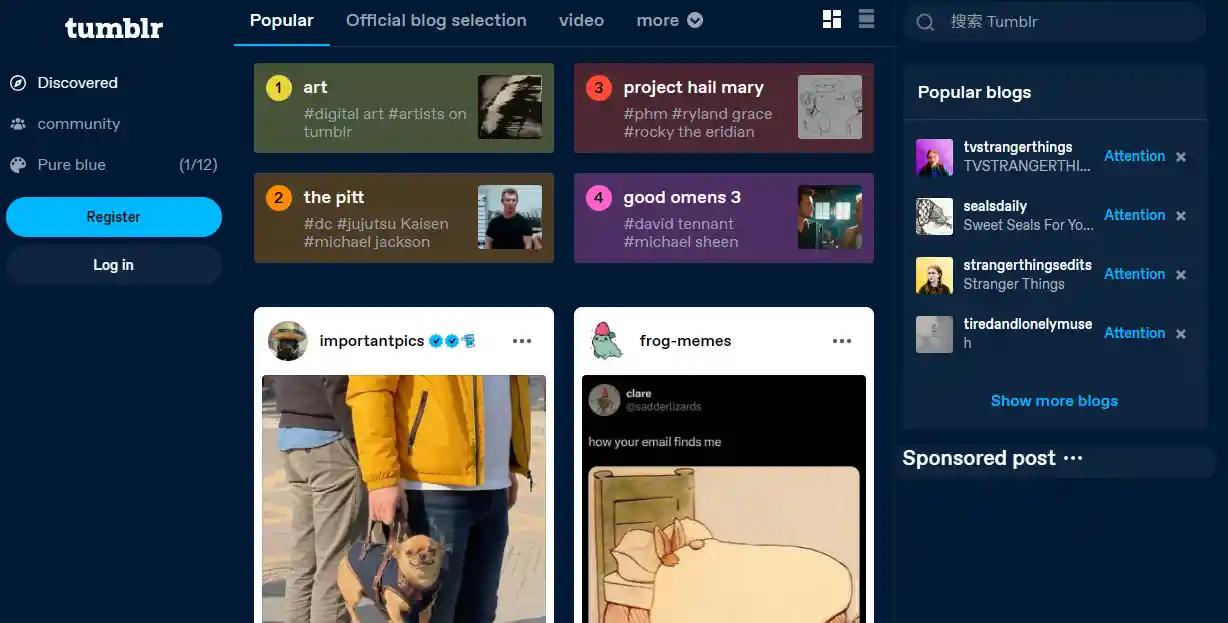
Task: Switch to list layout view
Action: 866,19
